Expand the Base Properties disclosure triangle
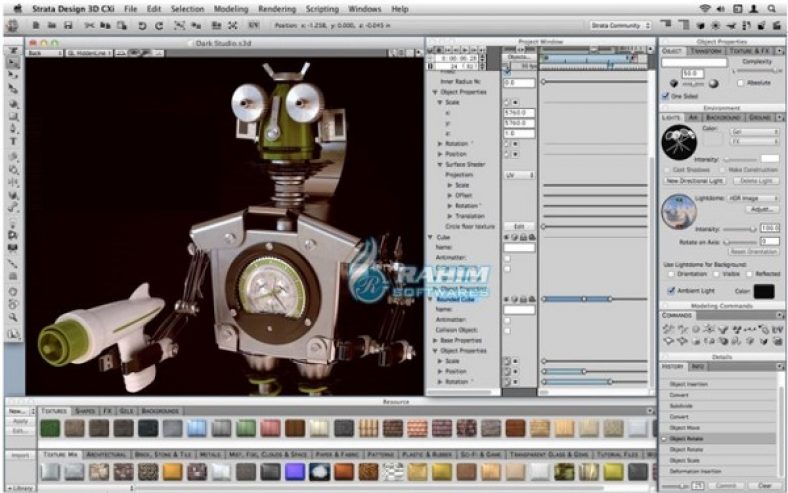The image size is (788, 493). tap(436, 340)
